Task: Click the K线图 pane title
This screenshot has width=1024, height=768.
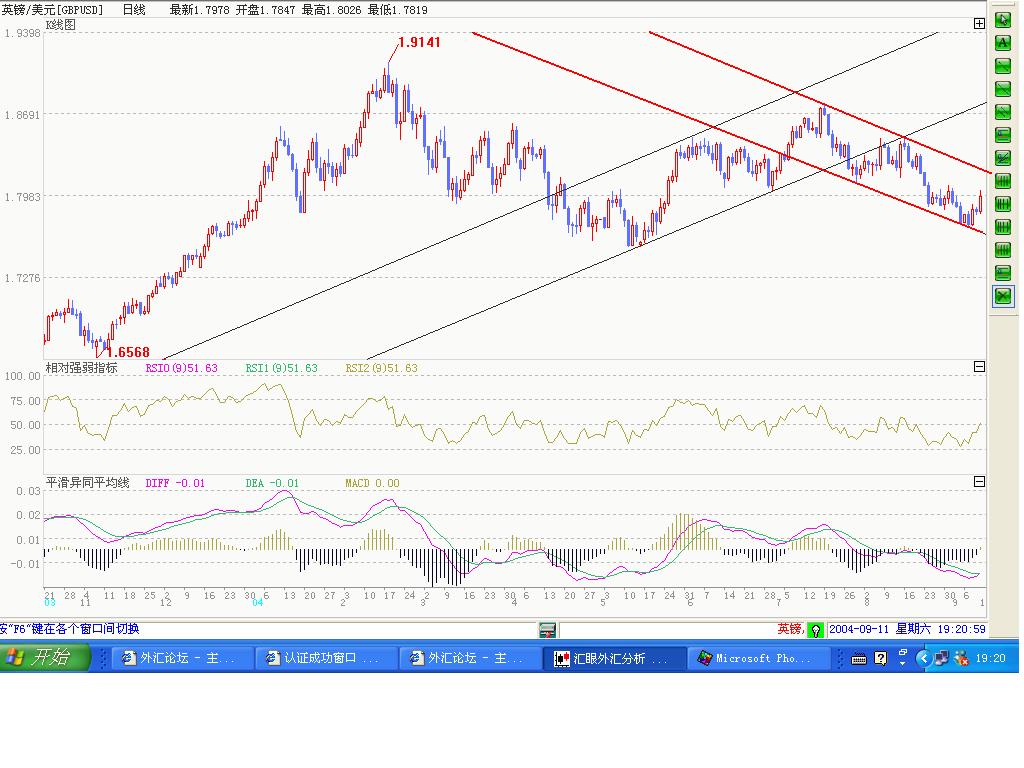Action: coord(61,25)
